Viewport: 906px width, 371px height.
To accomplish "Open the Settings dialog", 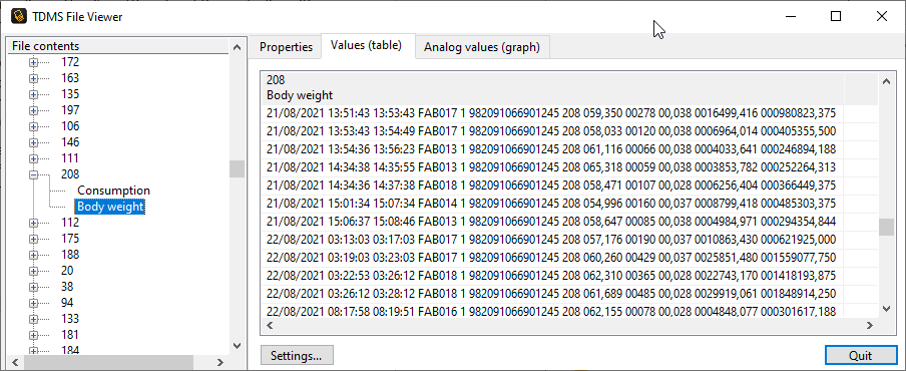I will pyautogui.click(x=297, y=355).
